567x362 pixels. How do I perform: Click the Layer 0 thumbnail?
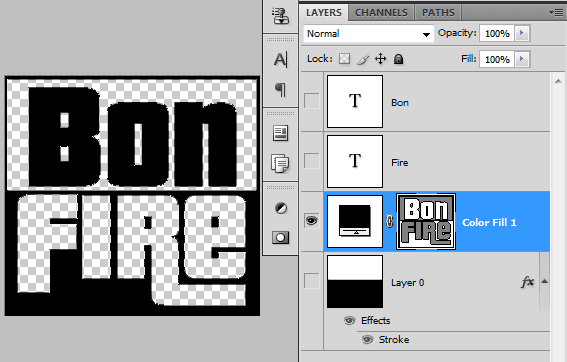(x=355, y=282)
